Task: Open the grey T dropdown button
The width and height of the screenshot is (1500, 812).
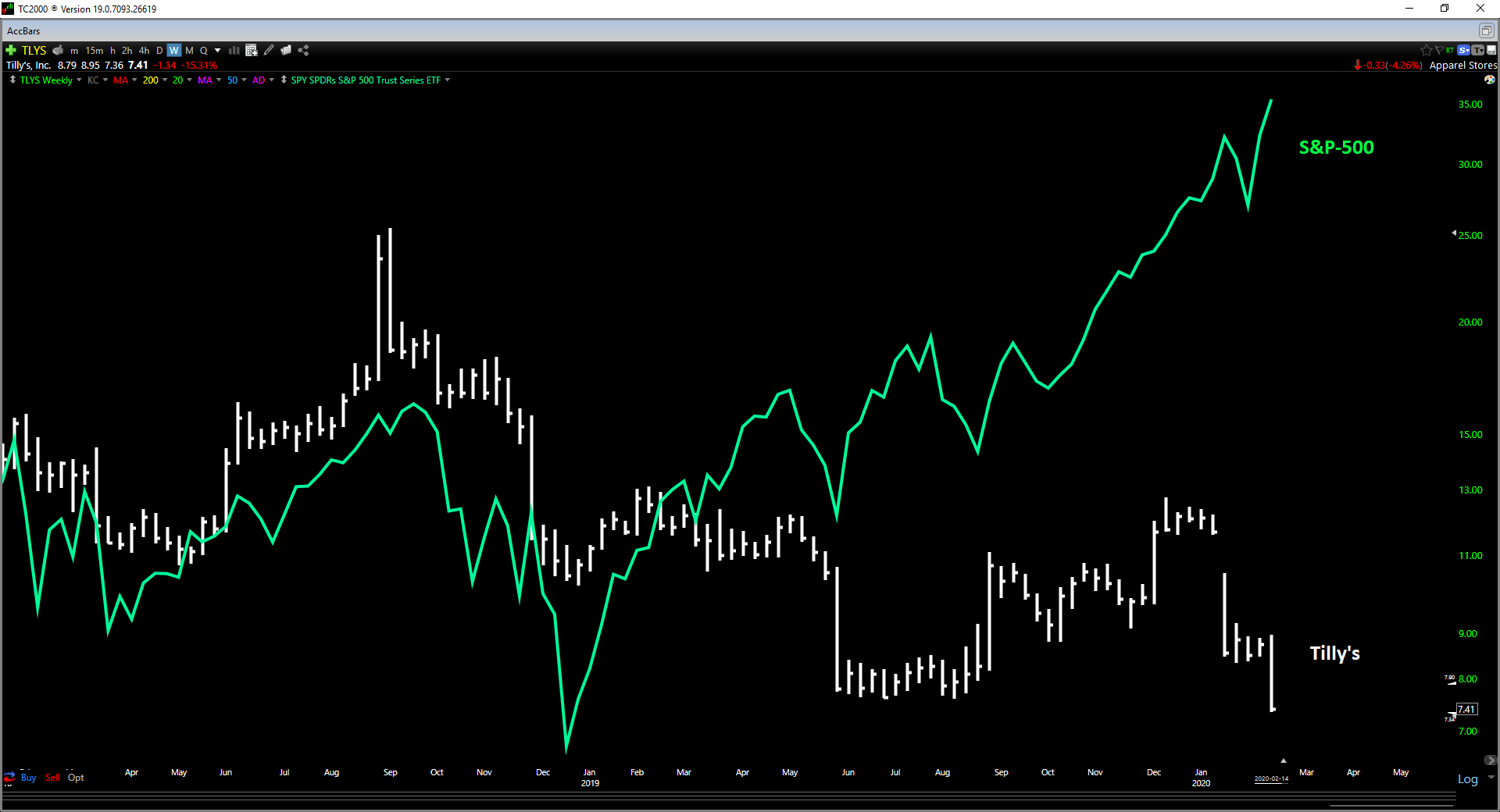Action: click(x=1477, y=50)
